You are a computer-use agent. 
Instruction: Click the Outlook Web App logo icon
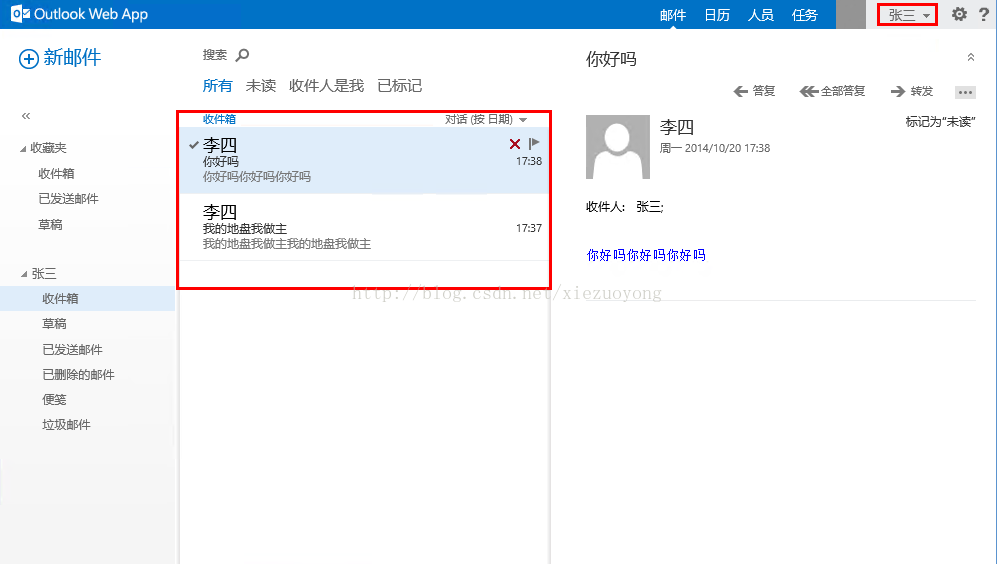click(20, 14)
